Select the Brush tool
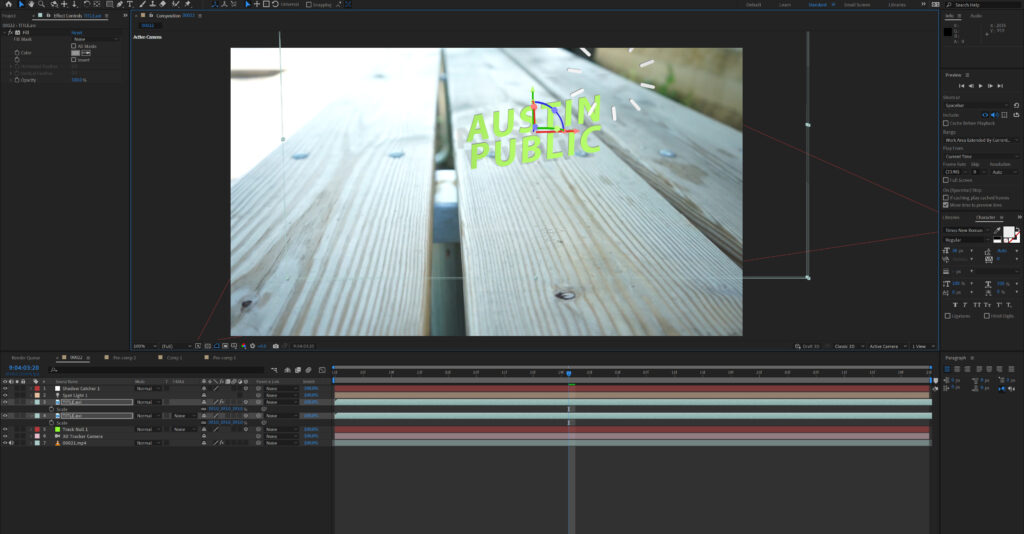 coord(143,4)
